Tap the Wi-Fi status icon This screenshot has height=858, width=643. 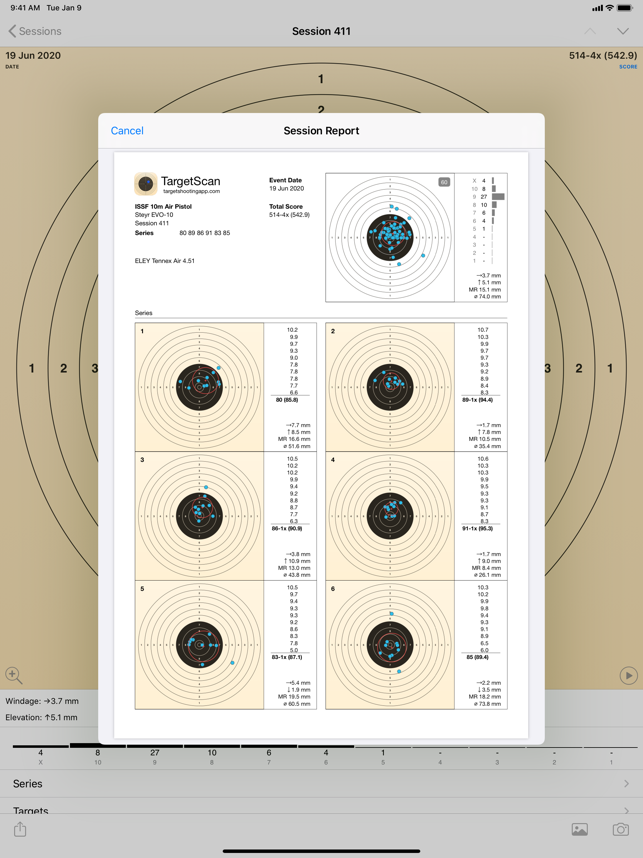[609, 8]
